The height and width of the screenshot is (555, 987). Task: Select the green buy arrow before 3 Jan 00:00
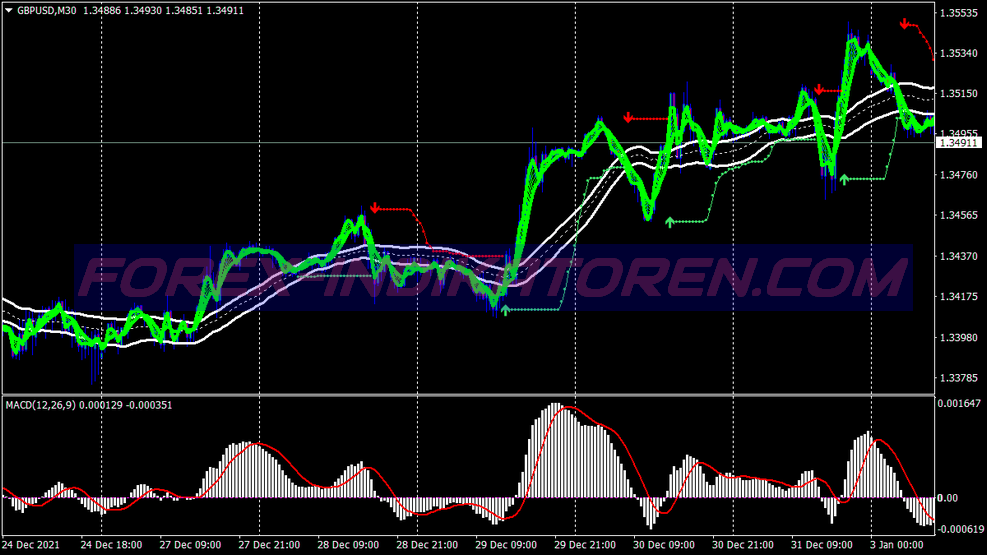click(844, 179)
